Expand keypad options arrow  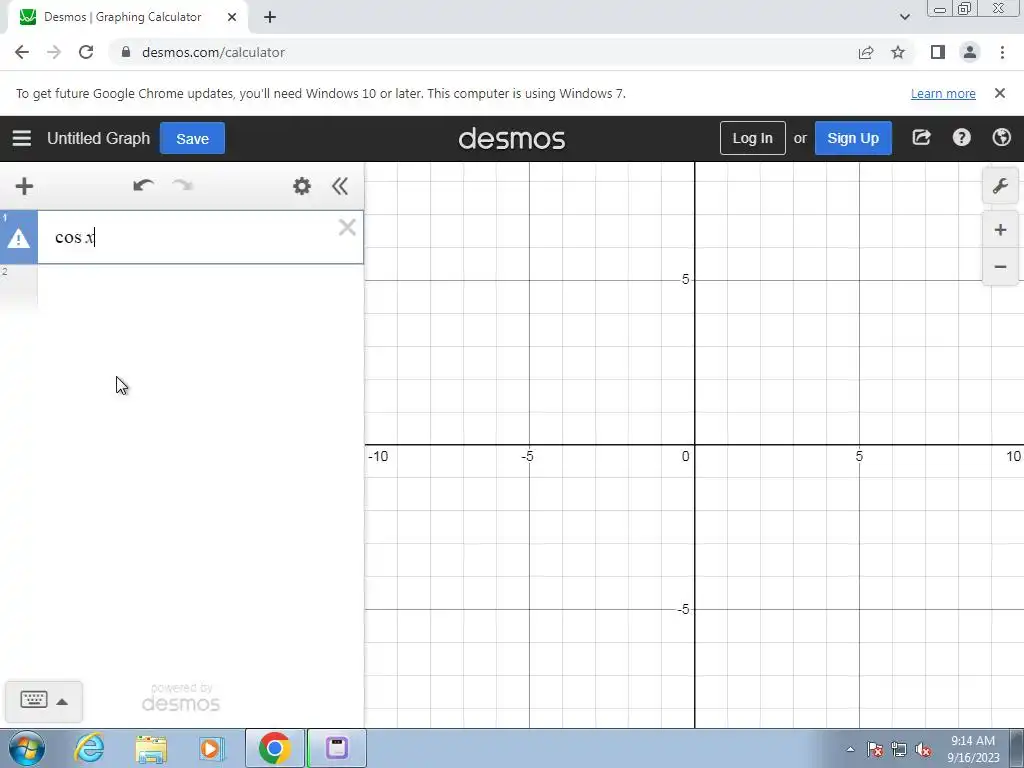click(62, 701)
